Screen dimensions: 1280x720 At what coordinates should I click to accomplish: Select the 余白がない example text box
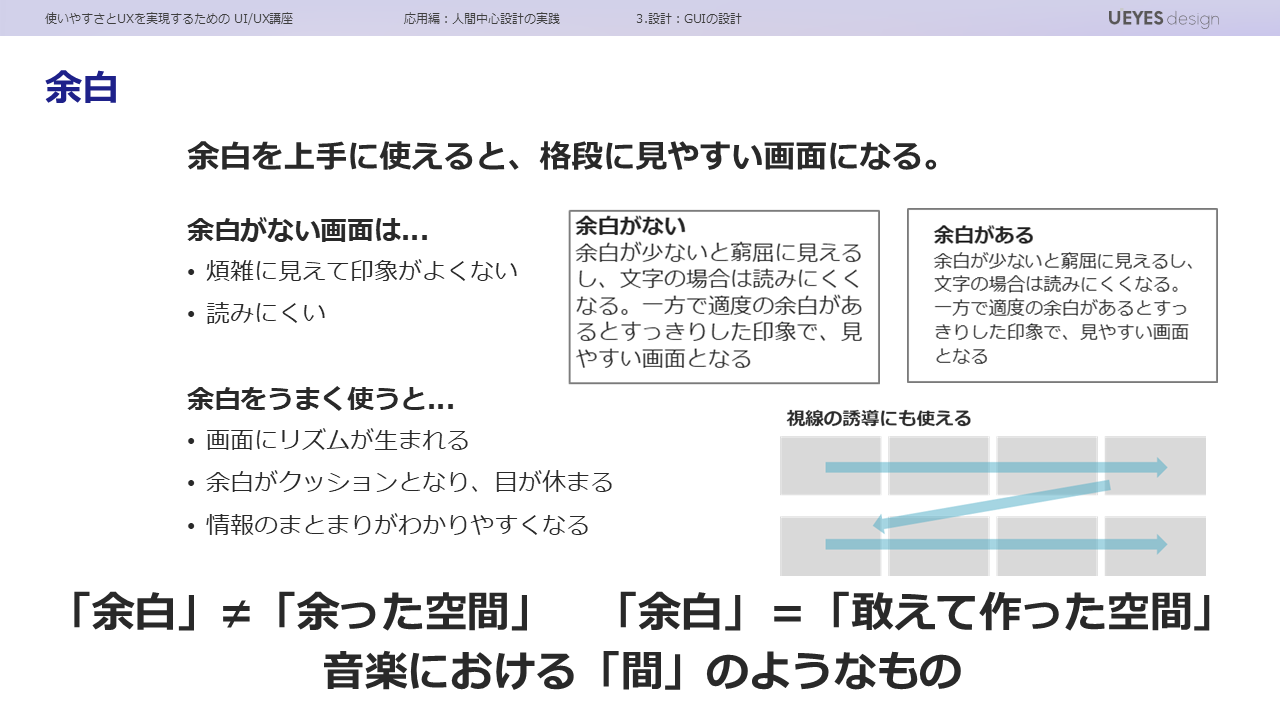(x=724, y=296)
